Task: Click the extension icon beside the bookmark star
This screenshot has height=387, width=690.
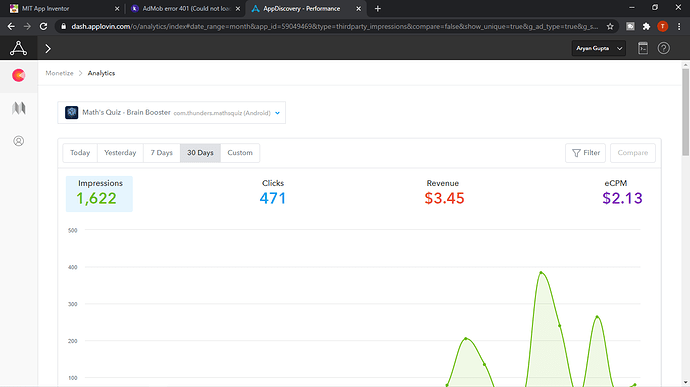Action: point(630,26)
